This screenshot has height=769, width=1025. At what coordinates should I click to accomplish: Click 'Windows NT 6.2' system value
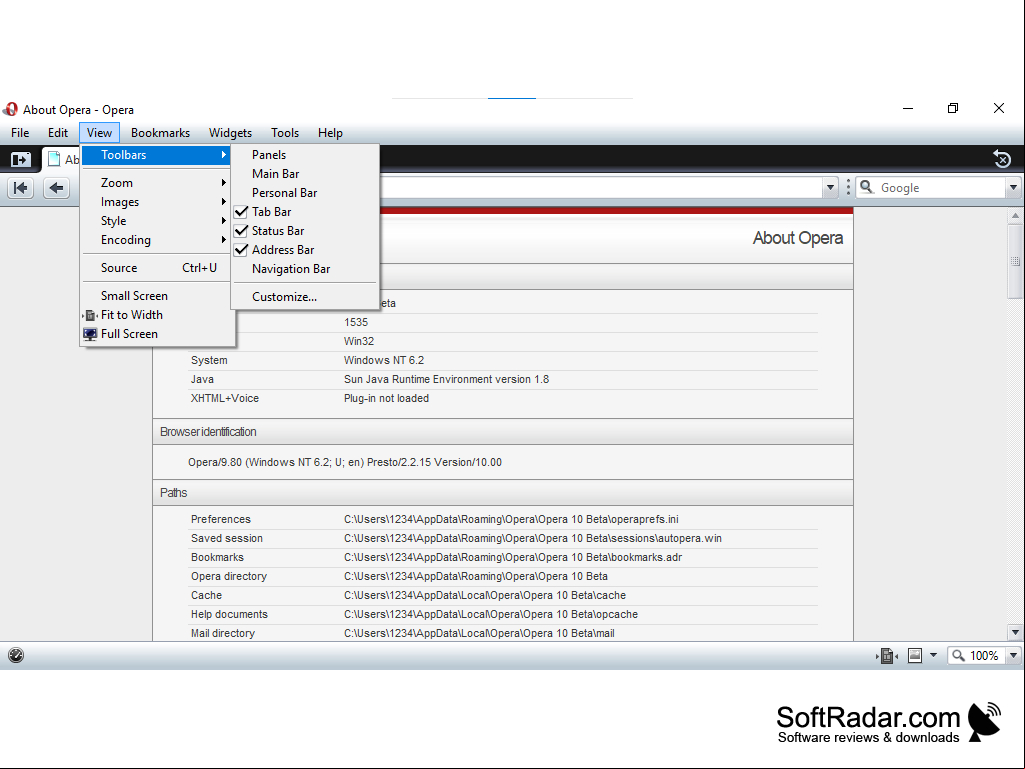click(x=384, y=360)
